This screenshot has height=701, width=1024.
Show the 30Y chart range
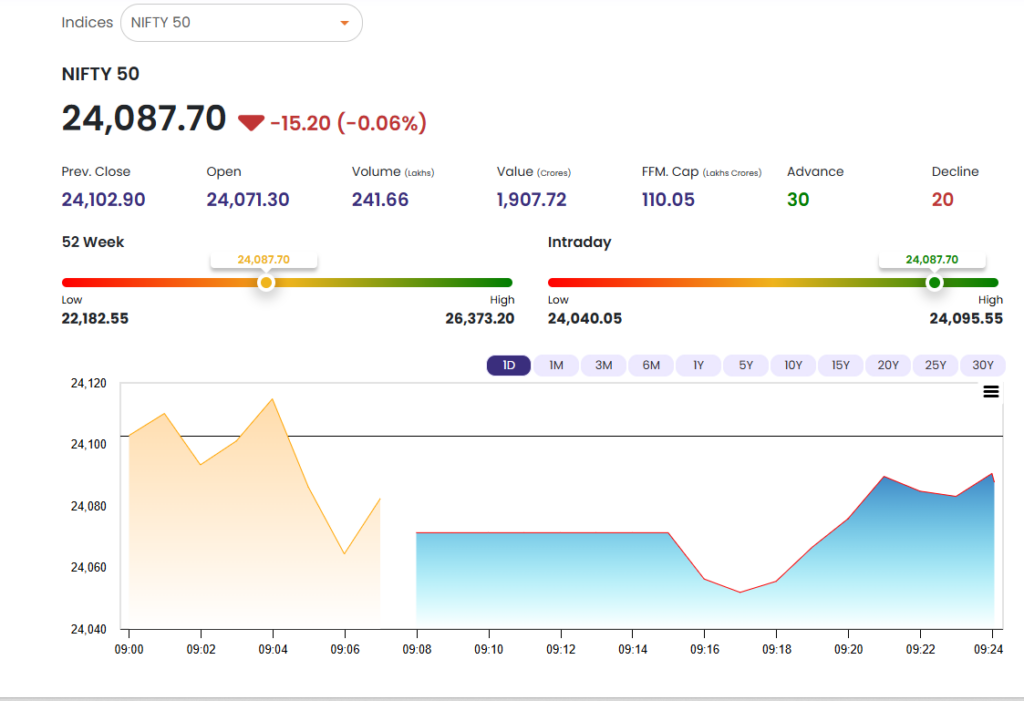tap(983, 365)
